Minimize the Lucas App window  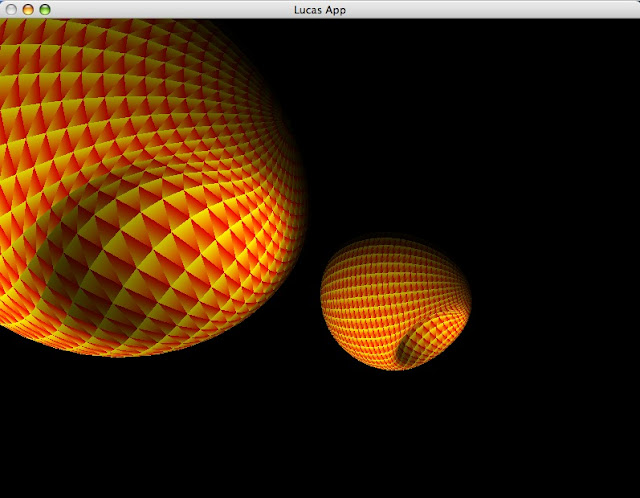pyautogui.click(x=28, y=9)
